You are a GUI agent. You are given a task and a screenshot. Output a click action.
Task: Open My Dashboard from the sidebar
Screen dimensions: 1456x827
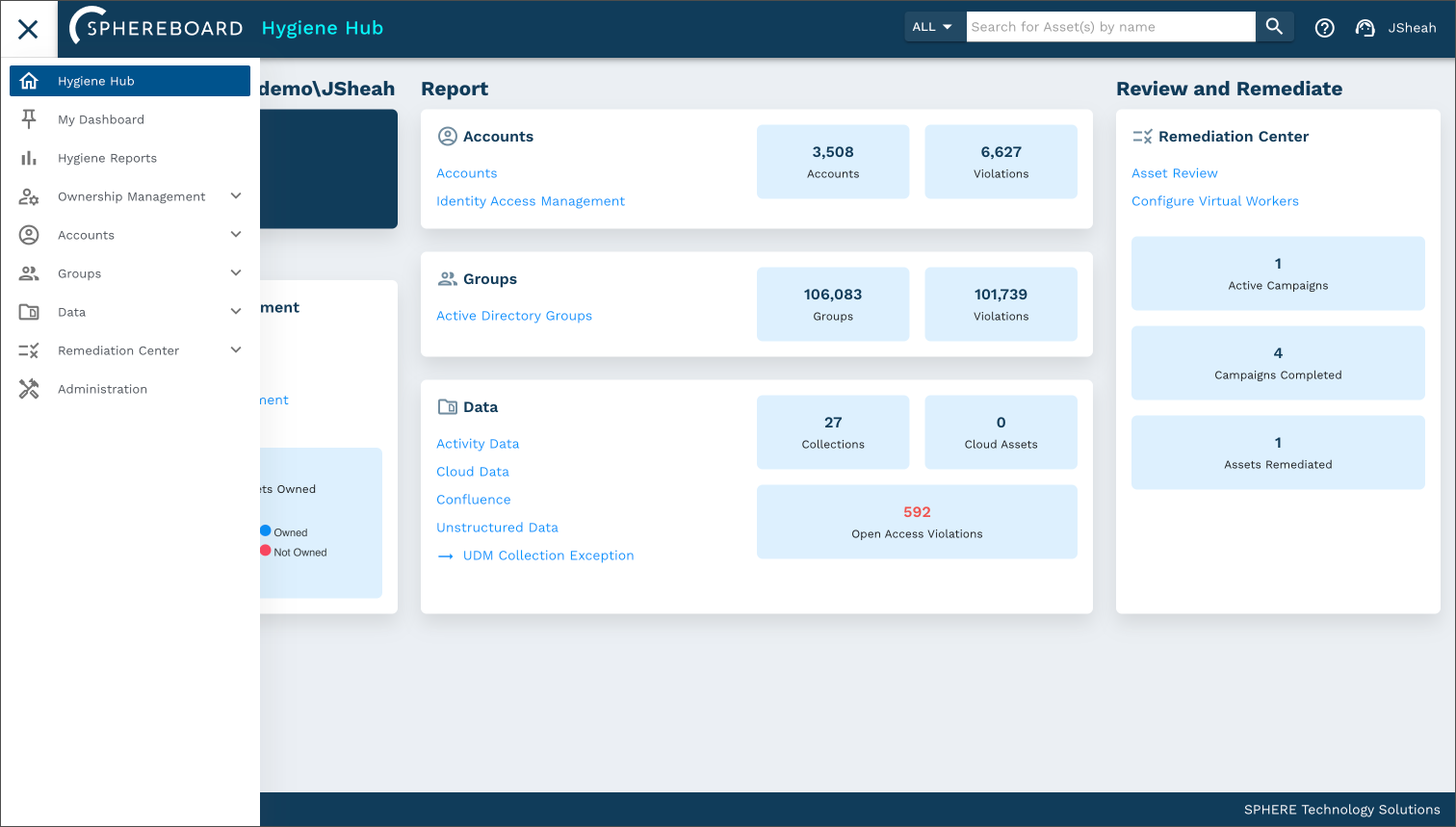130,119
